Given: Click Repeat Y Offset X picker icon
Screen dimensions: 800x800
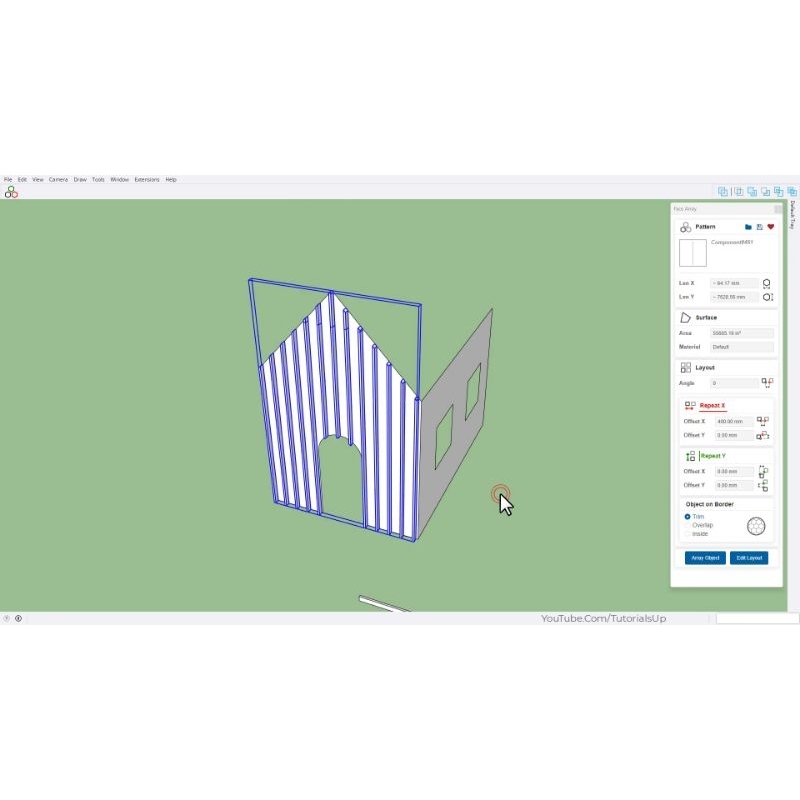Looking at the screenshot, I should 763,471.
